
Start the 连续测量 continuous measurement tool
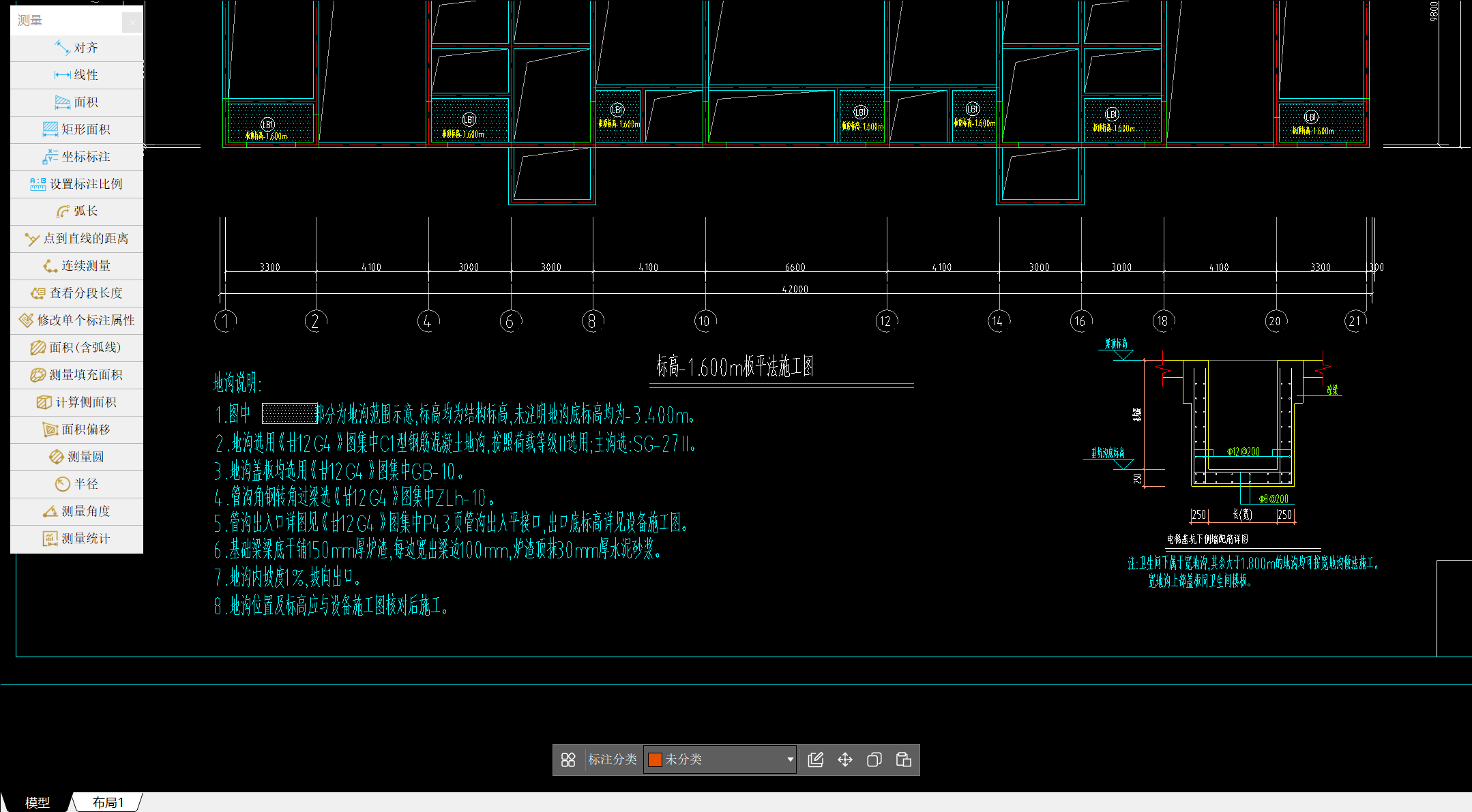click(x=76, y=266)
